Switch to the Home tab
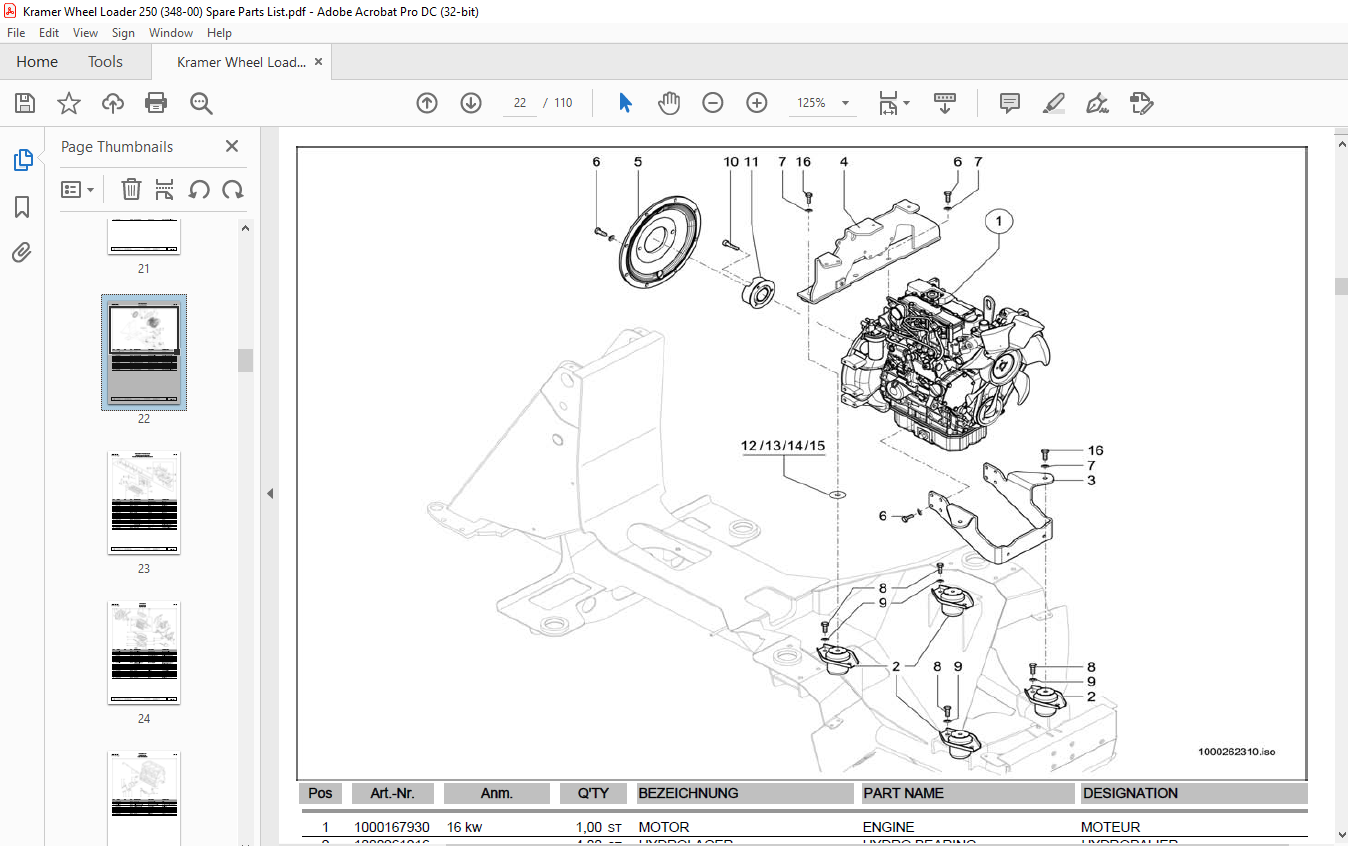 tap(37, 62)
